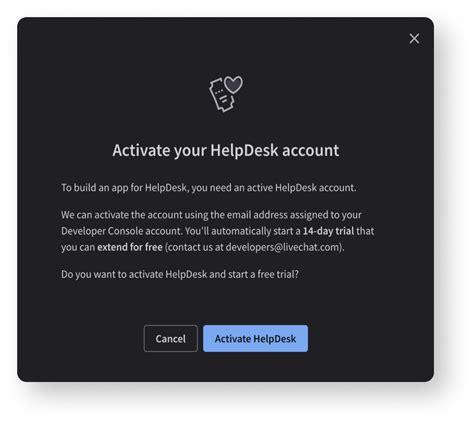
Task: Select the bold 'extend for free' text
Action: coord(130,247)
